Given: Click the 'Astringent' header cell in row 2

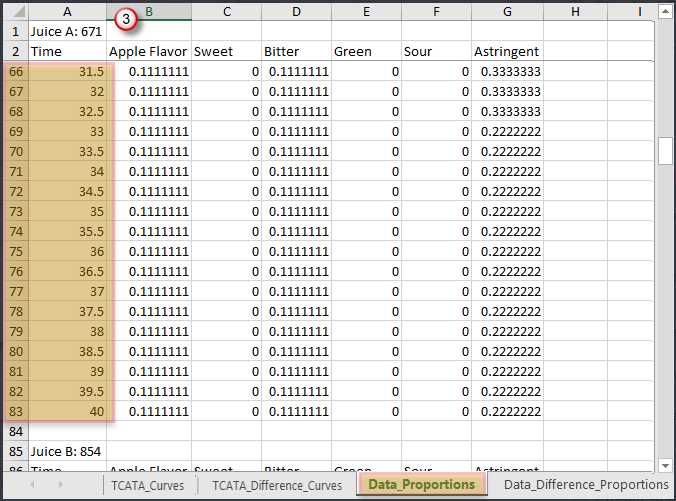Looking at the screenshot, I should pos(507,51).
